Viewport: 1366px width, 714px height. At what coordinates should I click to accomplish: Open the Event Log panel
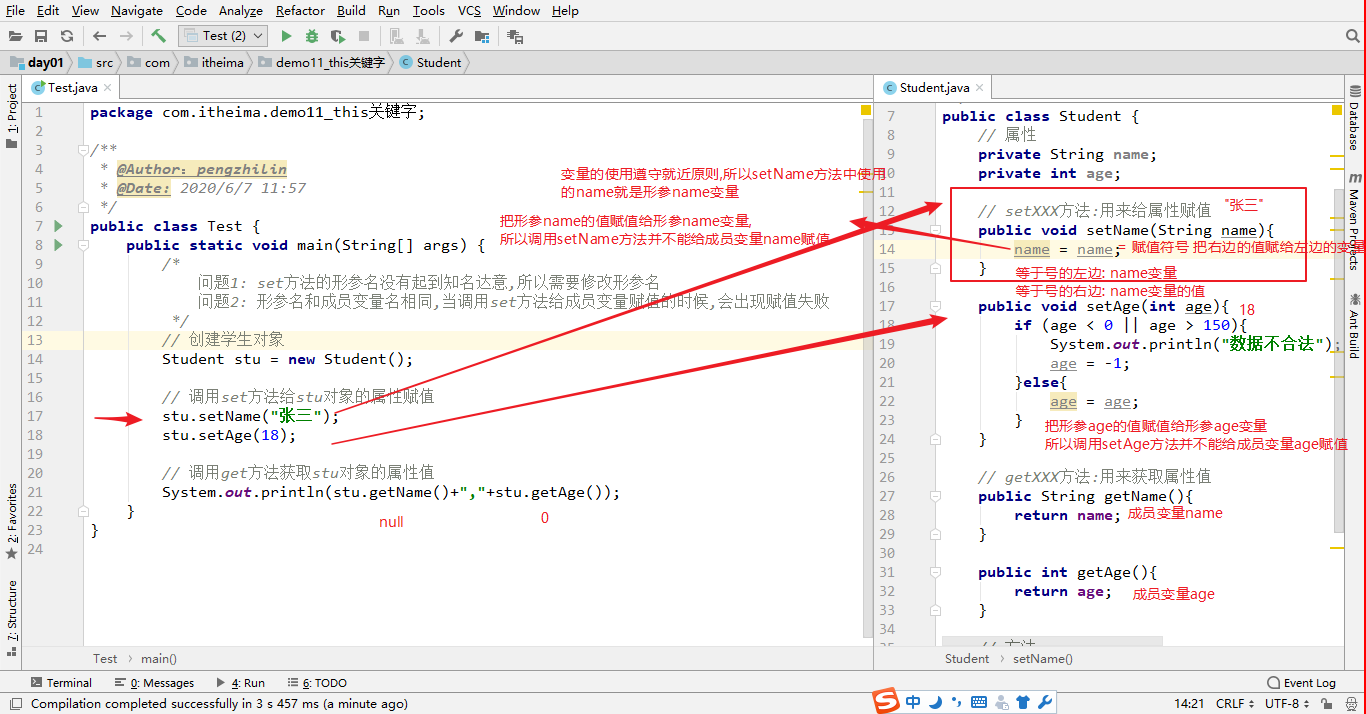tap(1301, 683)
